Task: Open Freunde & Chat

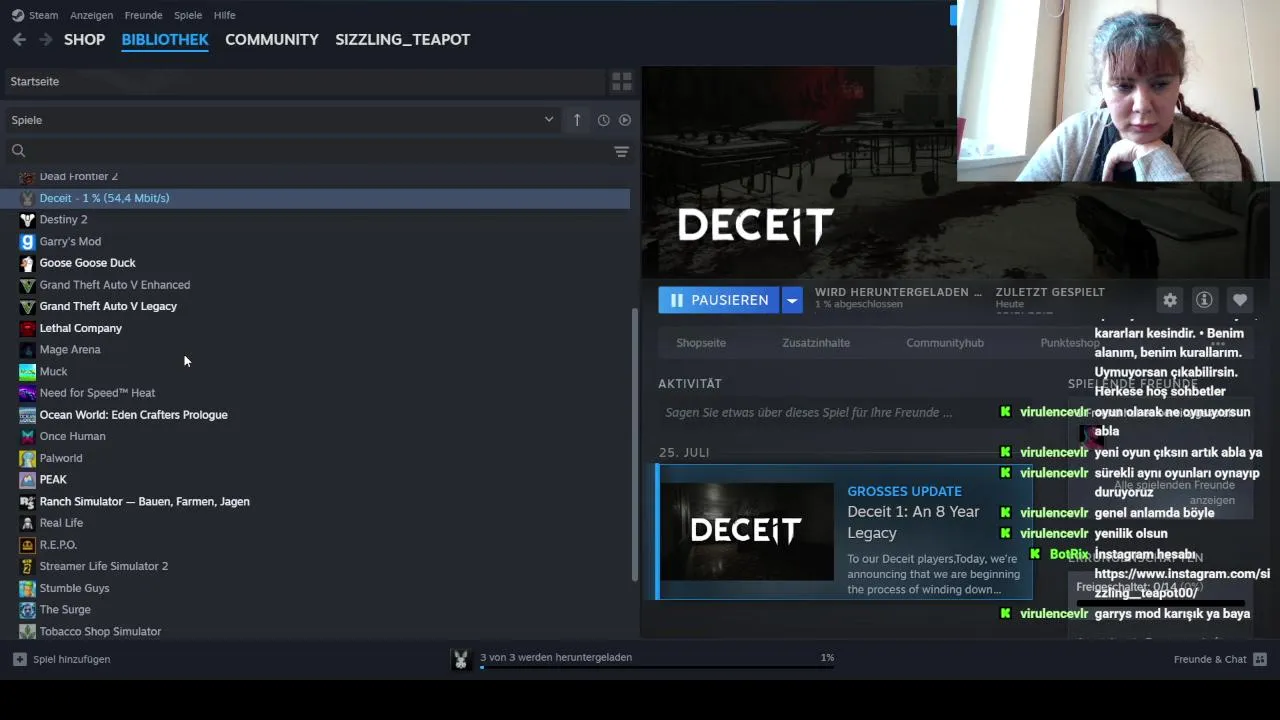Action: click(1220, 659)
